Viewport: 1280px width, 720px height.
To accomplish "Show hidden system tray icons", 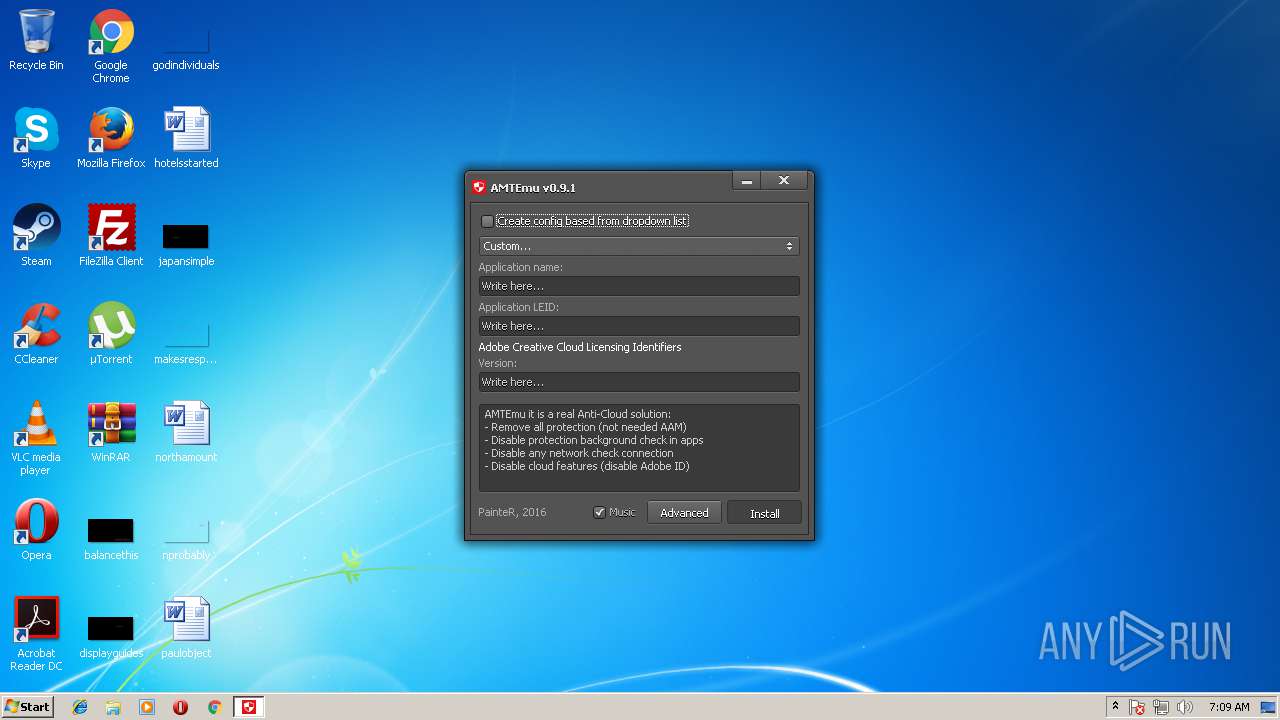I will tap(1115, 707).
